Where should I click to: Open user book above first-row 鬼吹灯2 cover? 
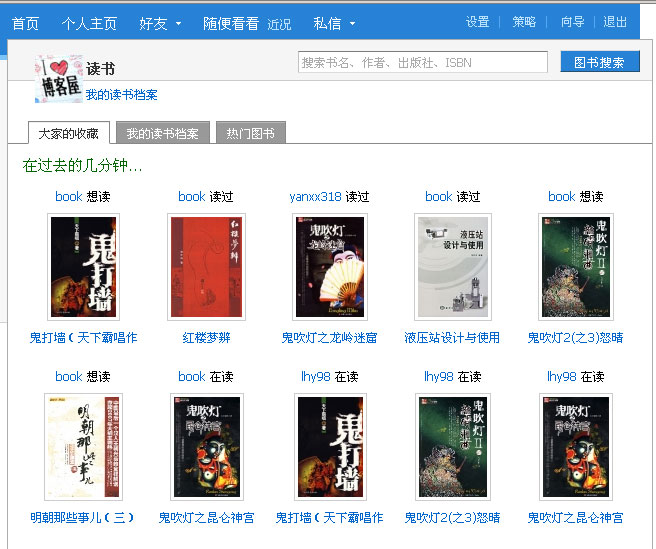(561, 196)
